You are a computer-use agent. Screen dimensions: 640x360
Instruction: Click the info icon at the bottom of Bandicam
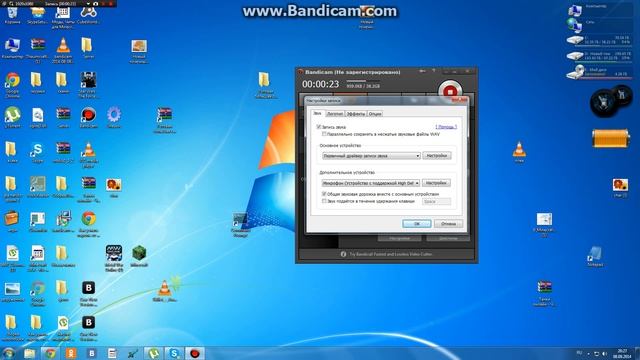tap(343, 254)
